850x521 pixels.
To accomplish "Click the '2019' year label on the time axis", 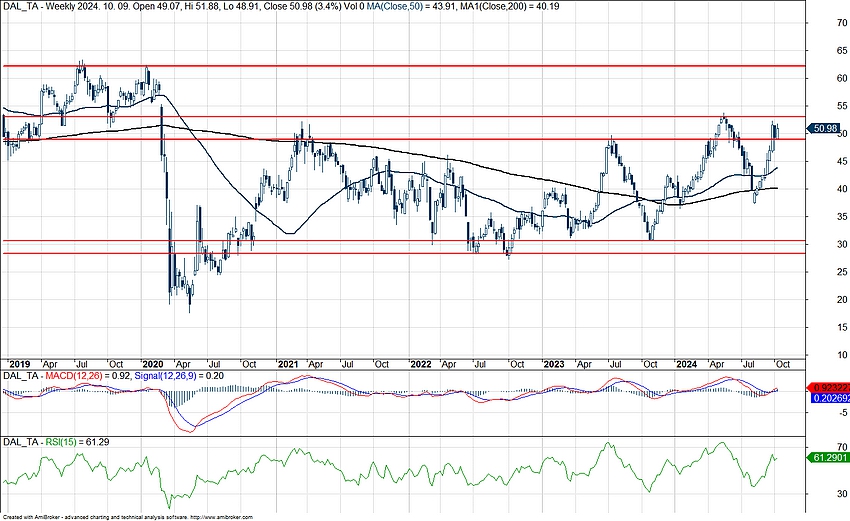I will point(20,364).
